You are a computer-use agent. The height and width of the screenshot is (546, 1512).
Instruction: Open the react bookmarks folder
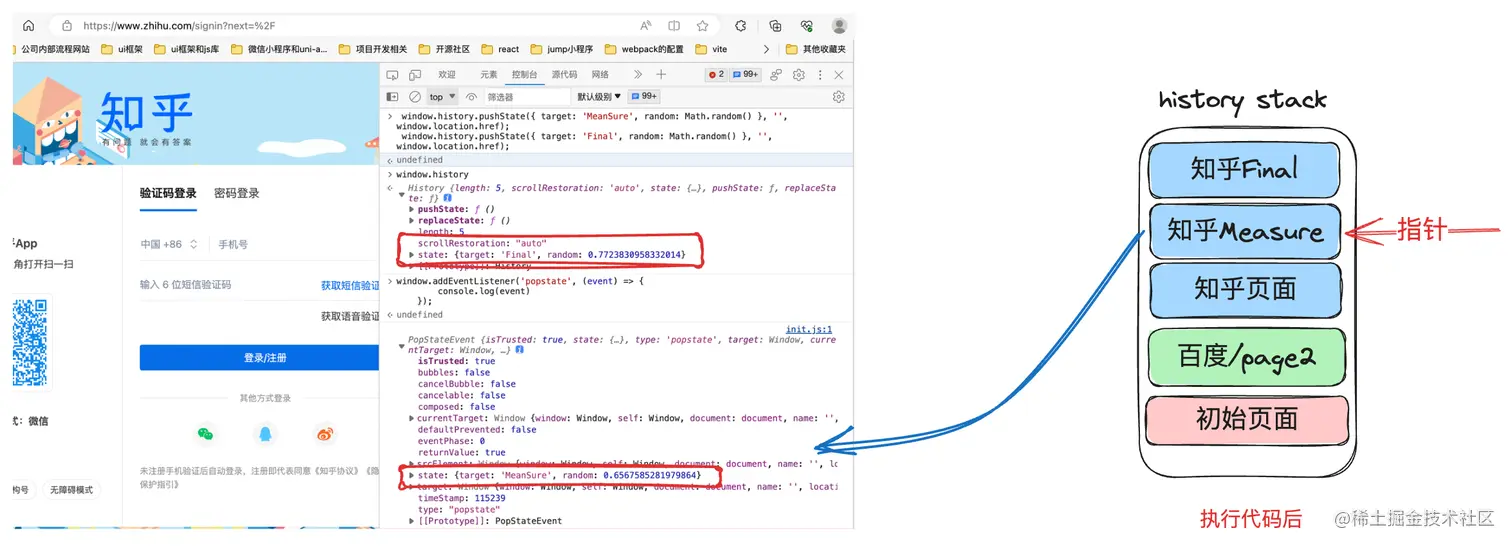(501, 49)
